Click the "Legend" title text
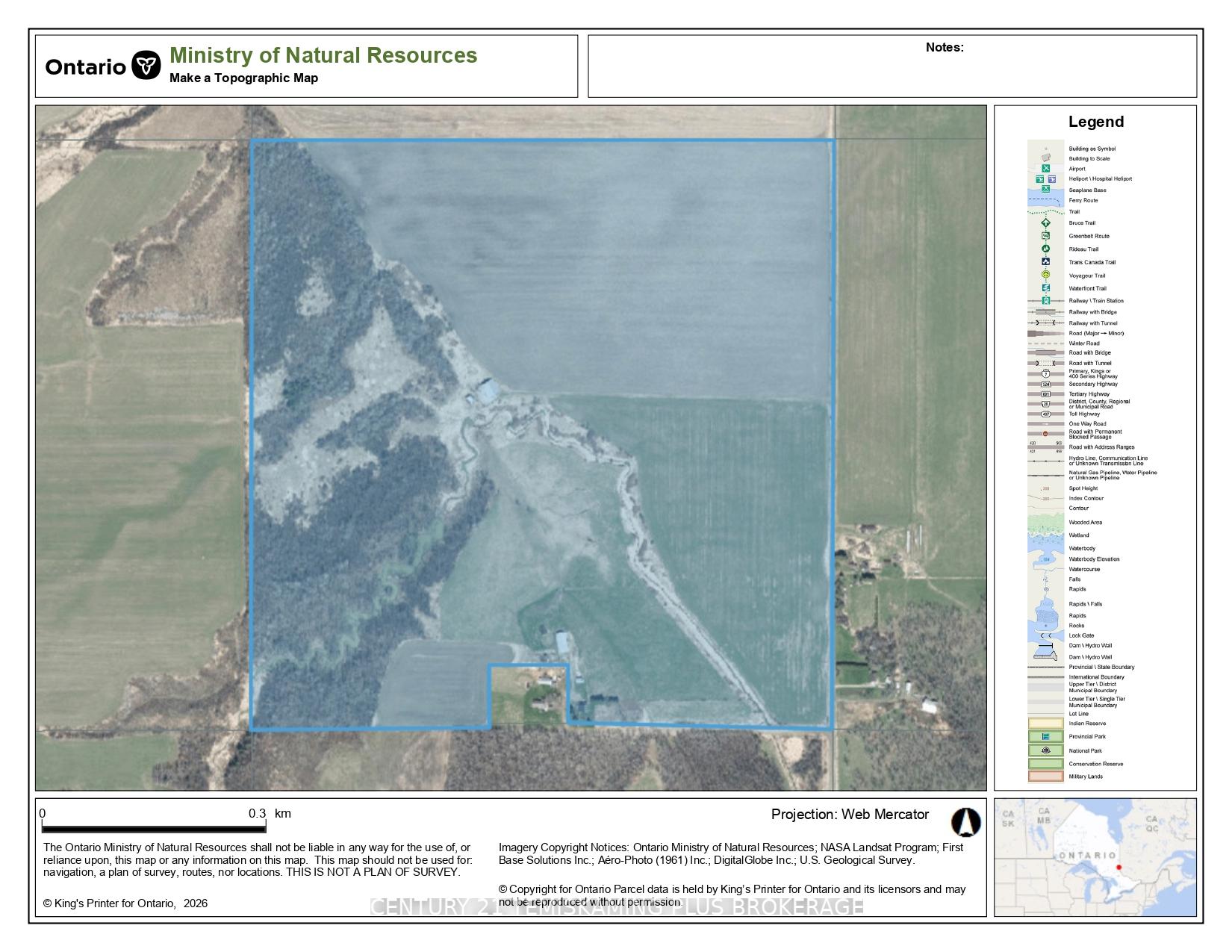 coord(1095,122)
